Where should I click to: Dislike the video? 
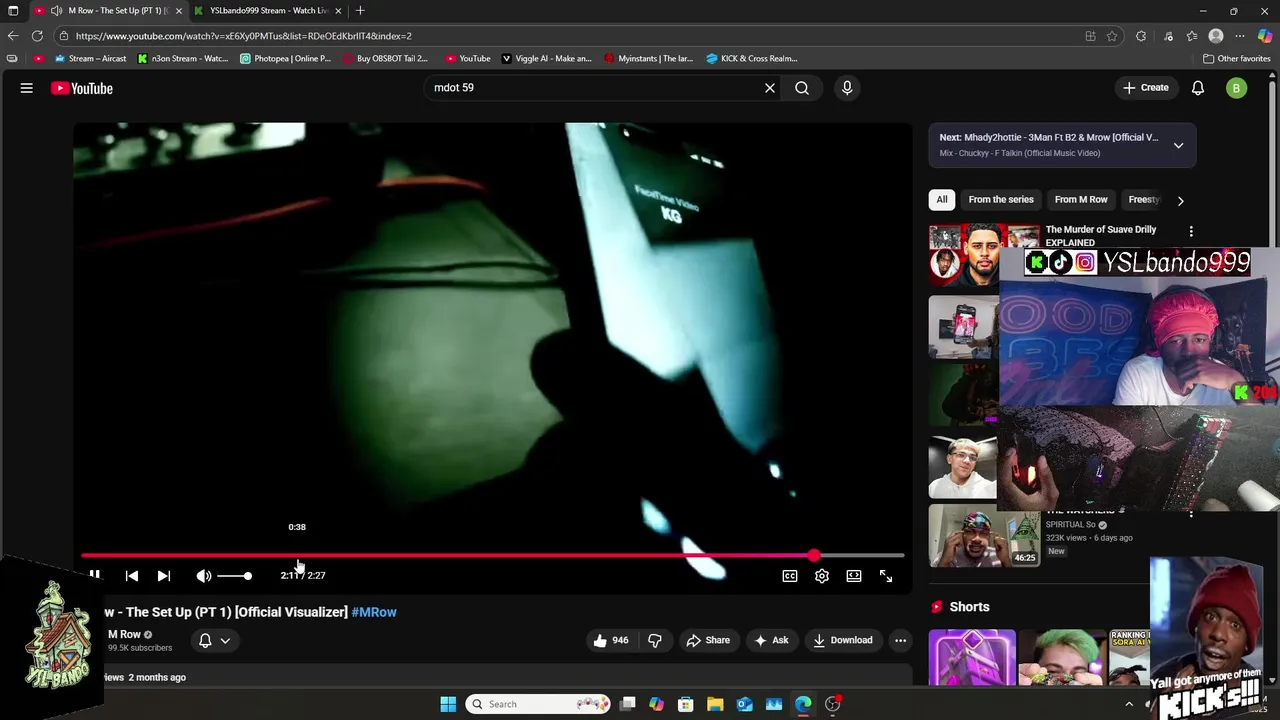tap(655, 640)
